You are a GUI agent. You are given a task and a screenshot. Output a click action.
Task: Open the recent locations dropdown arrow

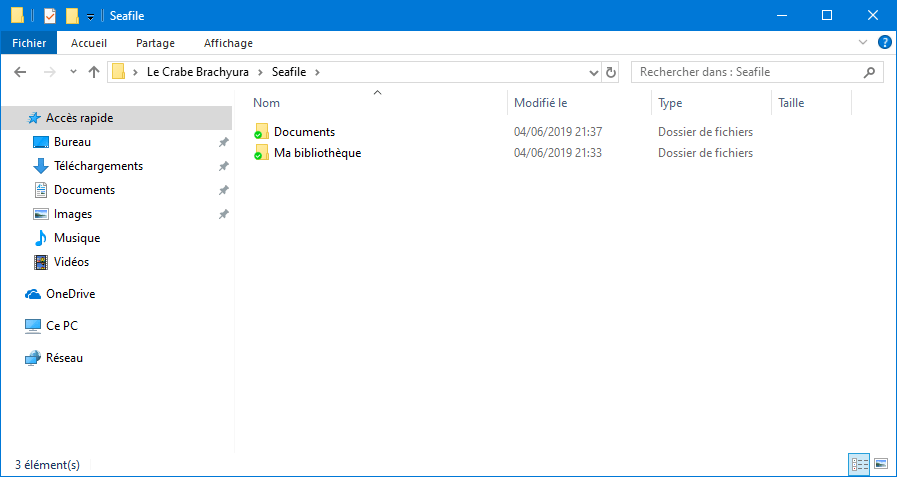tap(73, 72)
